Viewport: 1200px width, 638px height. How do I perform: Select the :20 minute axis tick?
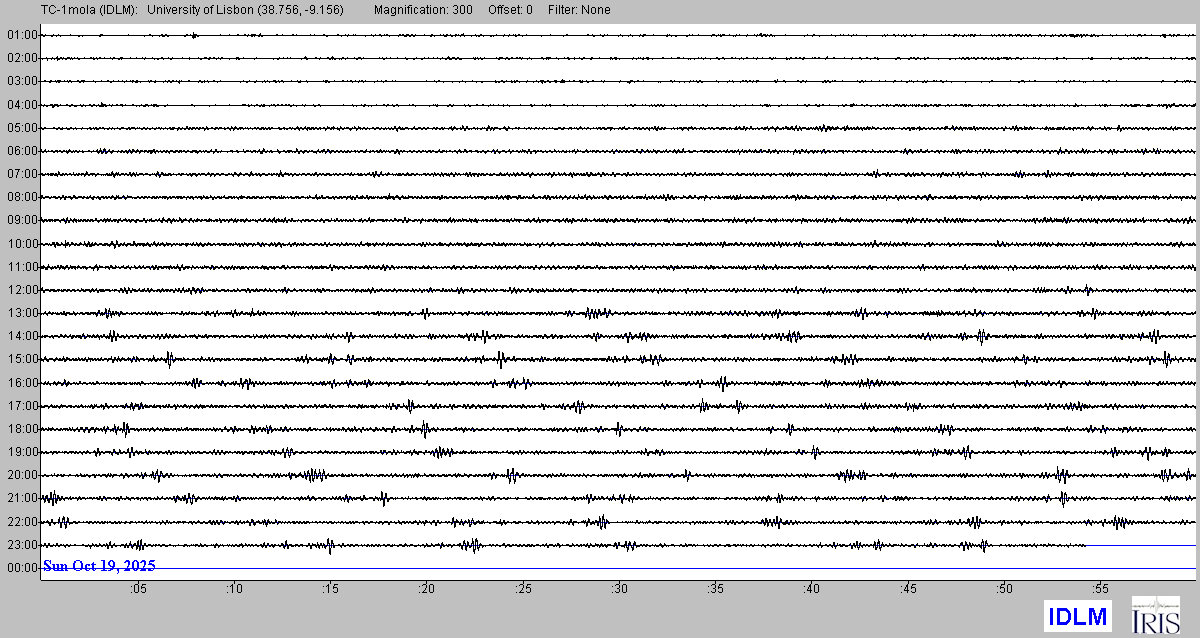tap(426, 590)
